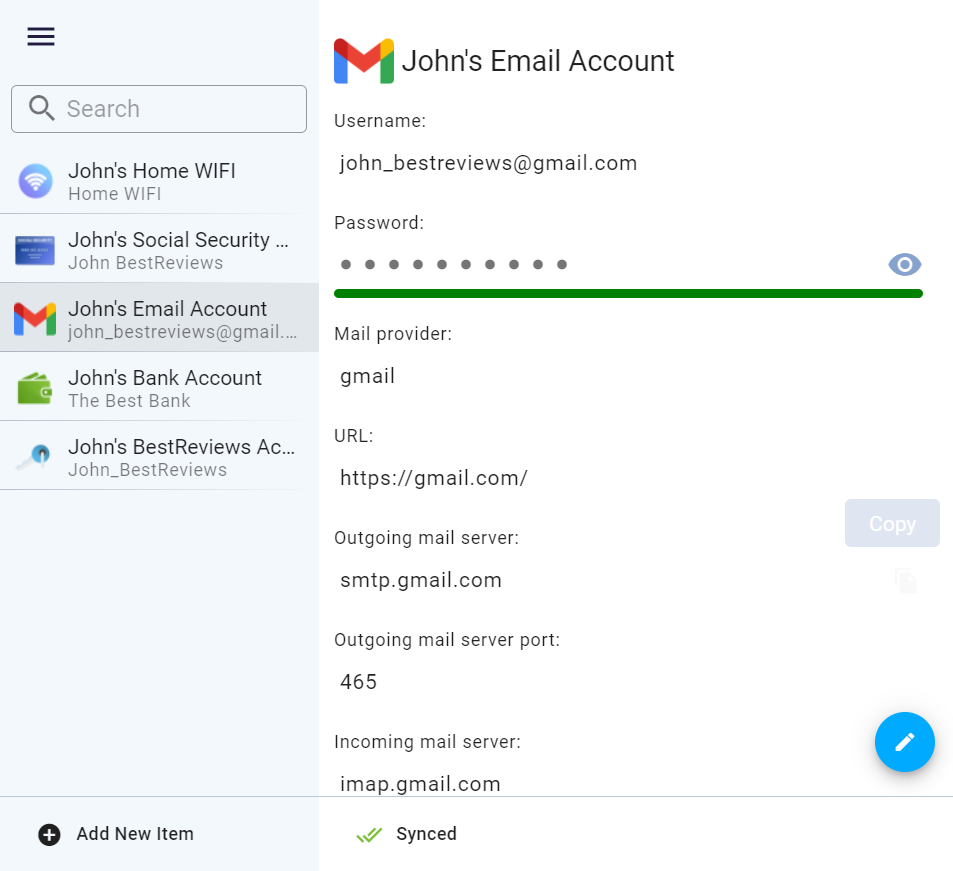Viewport: 953px width, 871px height.
Task: Click the credit card icon for Social Security entry
Action: [x=35, y=249]
